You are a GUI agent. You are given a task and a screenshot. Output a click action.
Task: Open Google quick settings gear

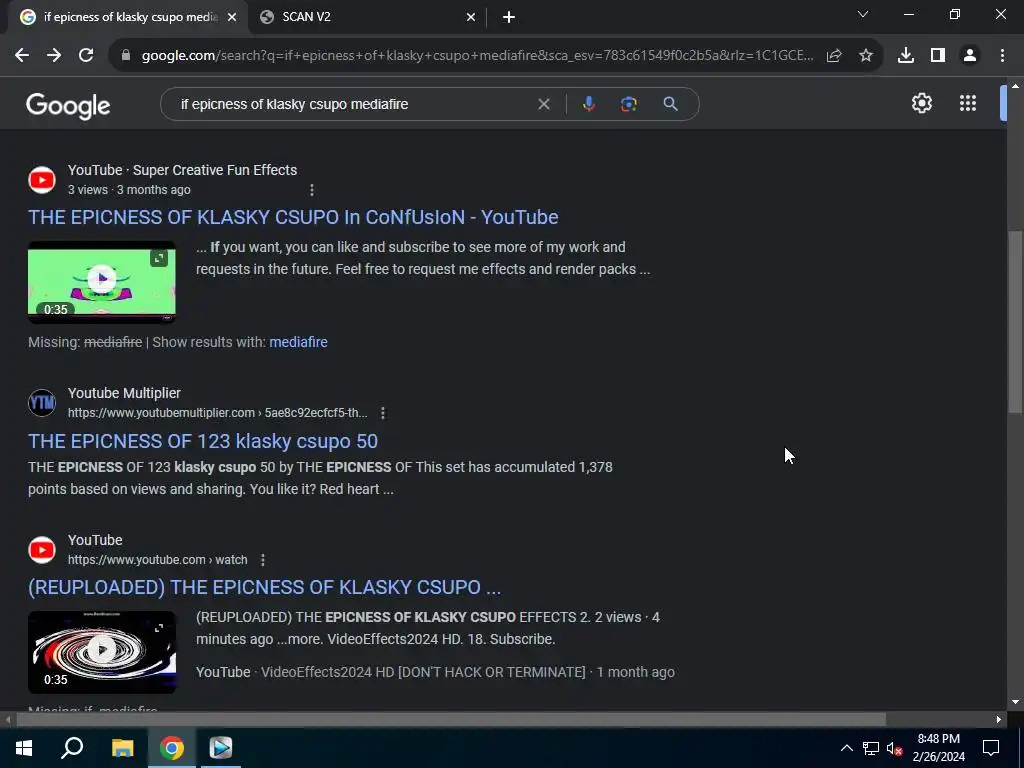click(921, 103)
